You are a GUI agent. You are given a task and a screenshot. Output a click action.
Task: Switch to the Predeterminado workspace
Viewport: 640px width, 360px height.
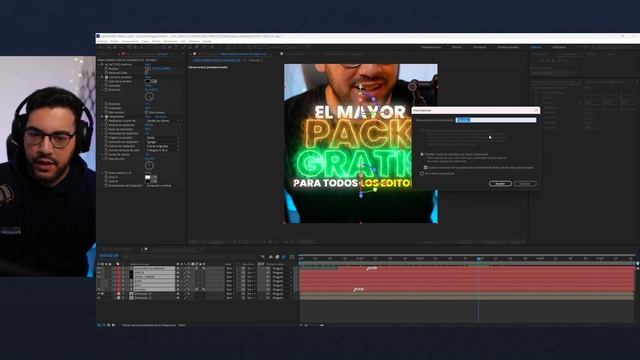point(431,47)
